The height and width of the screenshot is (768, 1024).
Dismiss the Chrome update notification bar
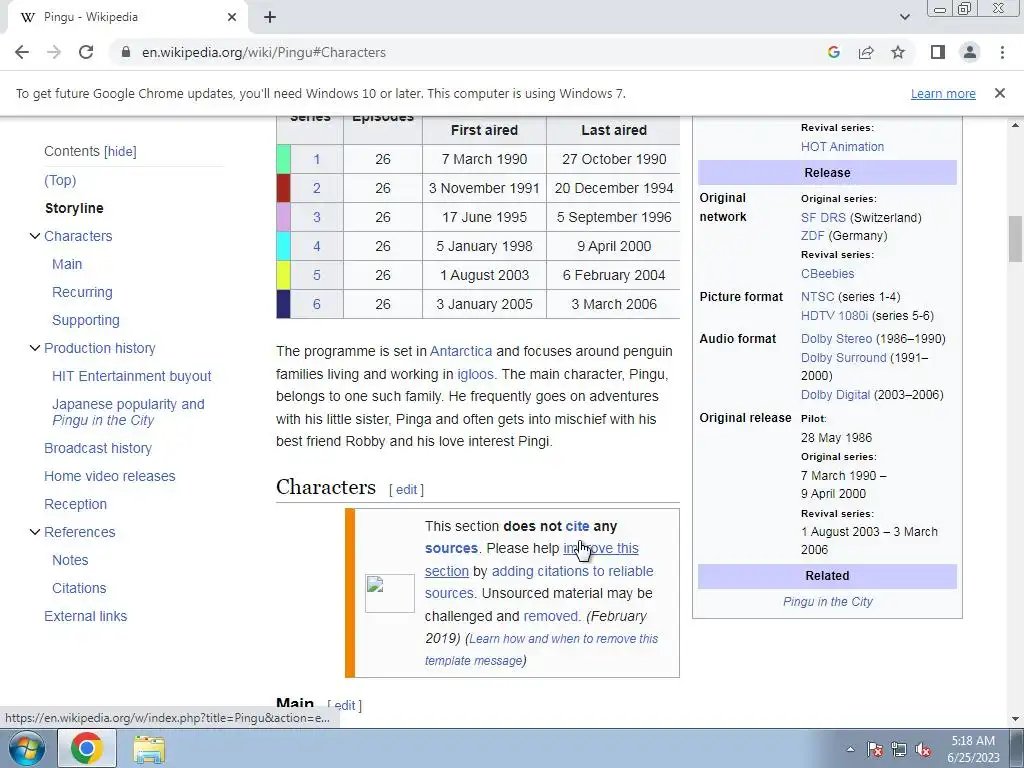[x=999, y=93]
